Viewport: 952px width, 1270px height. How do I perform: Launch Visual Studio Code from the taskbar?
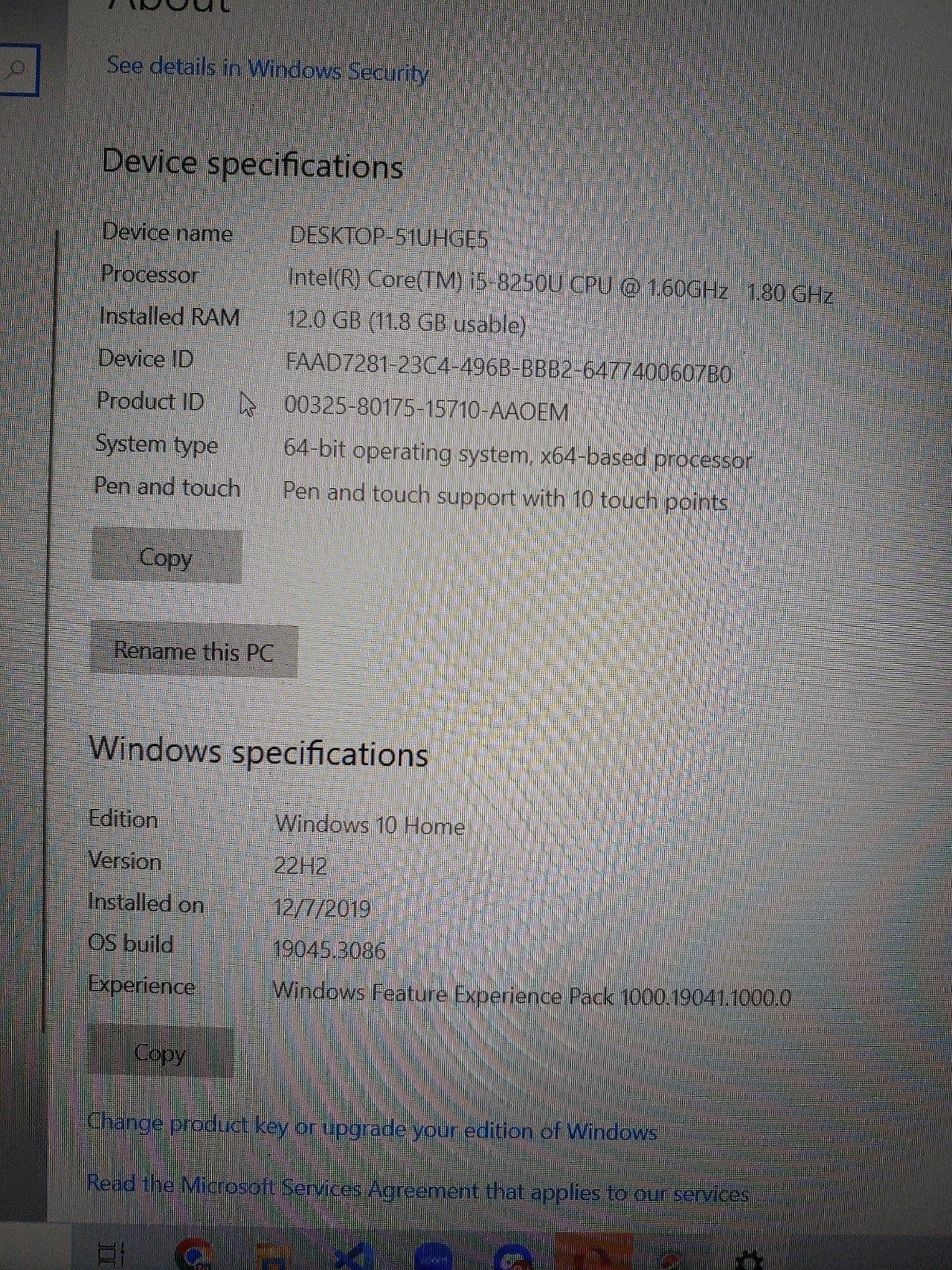click(354, 1257)
